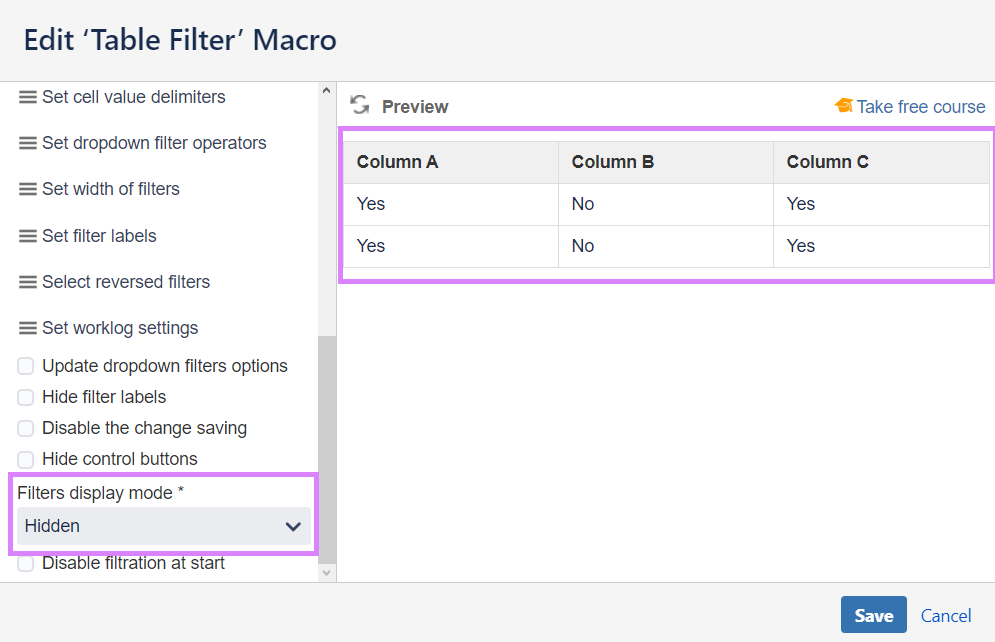Open the Take free course link
The height and width of the screenshot is (642, 995).
coord(920,107)
